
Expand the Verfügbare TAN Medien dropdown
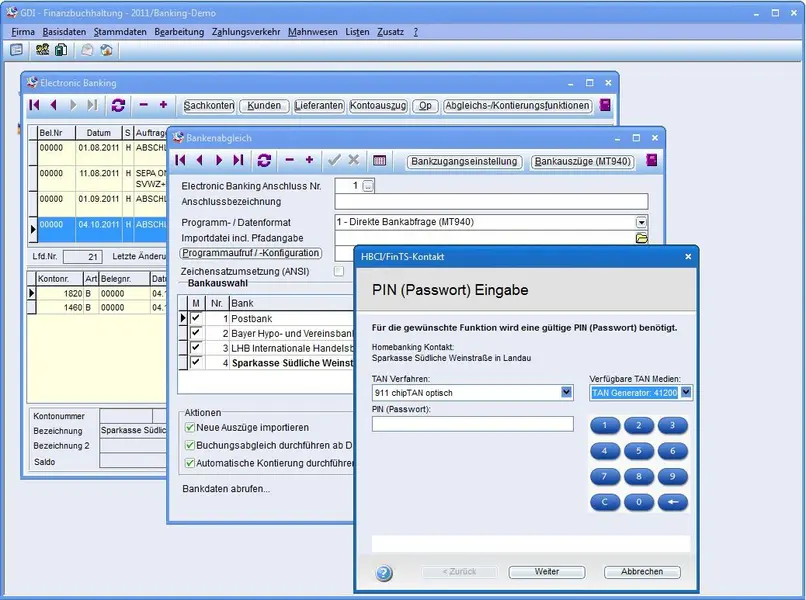[x=686, y=393]
